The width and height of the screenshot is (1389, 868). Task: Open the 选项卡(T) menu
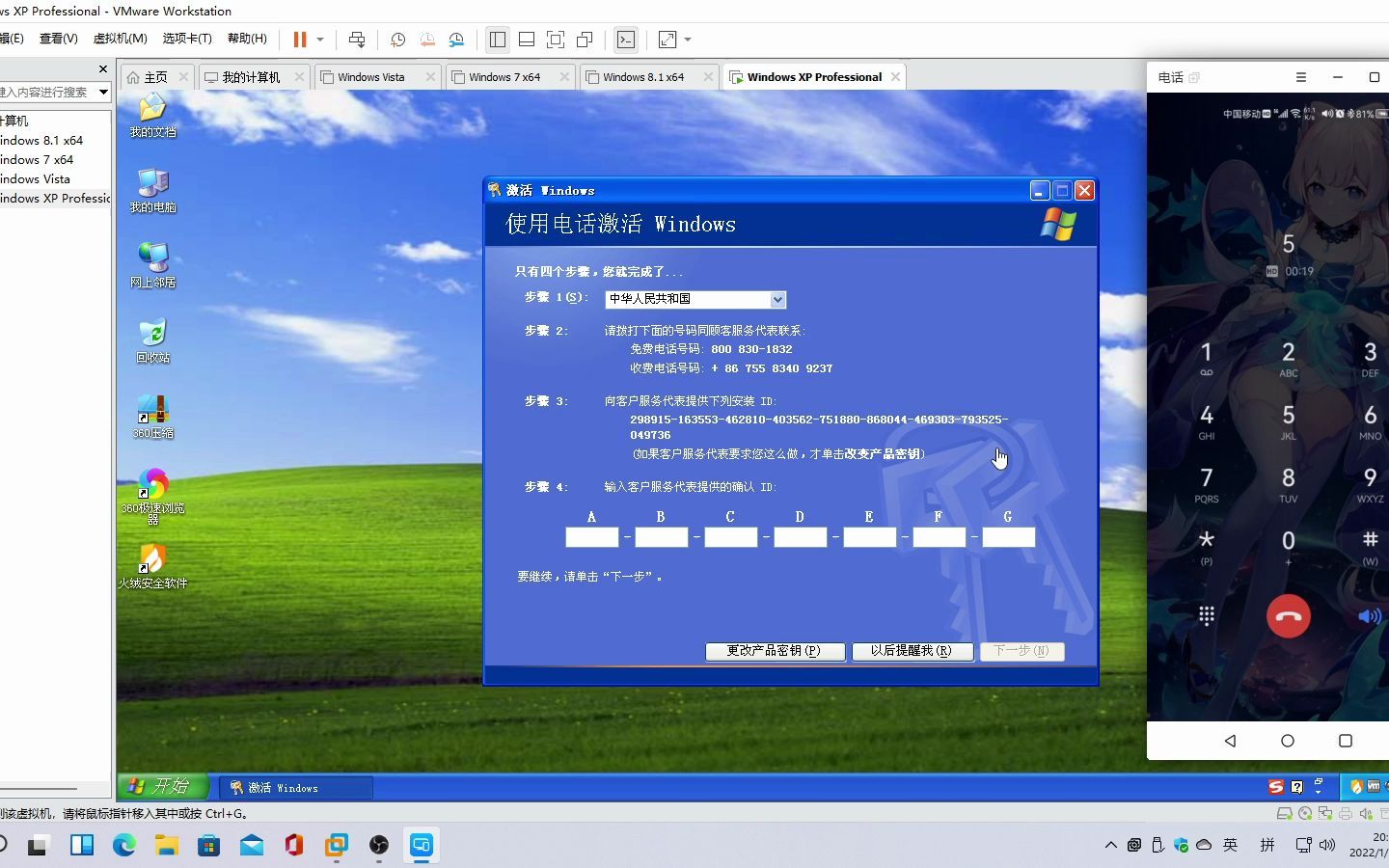[187, 39]
